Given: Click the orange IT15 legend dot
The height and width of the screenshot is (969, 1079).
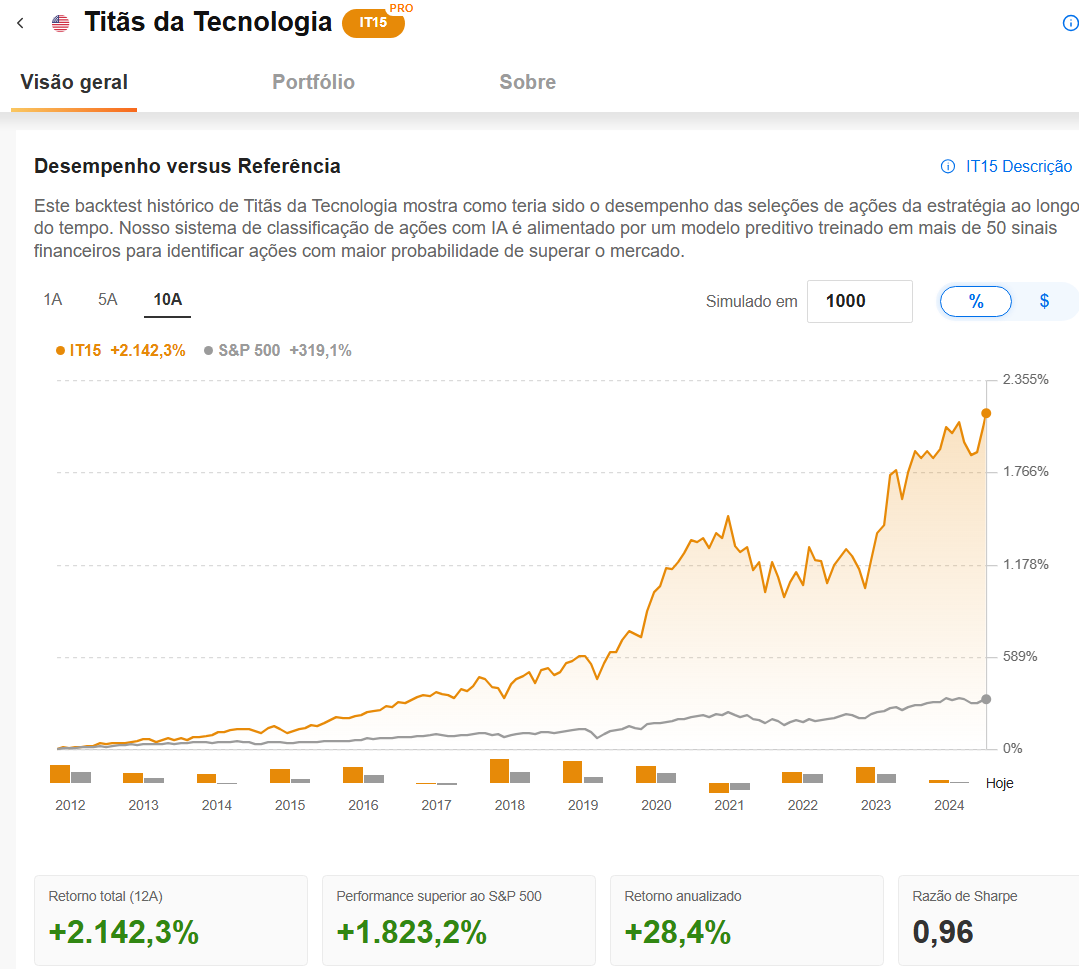Looking at the screenshot, I should [61, 351].
